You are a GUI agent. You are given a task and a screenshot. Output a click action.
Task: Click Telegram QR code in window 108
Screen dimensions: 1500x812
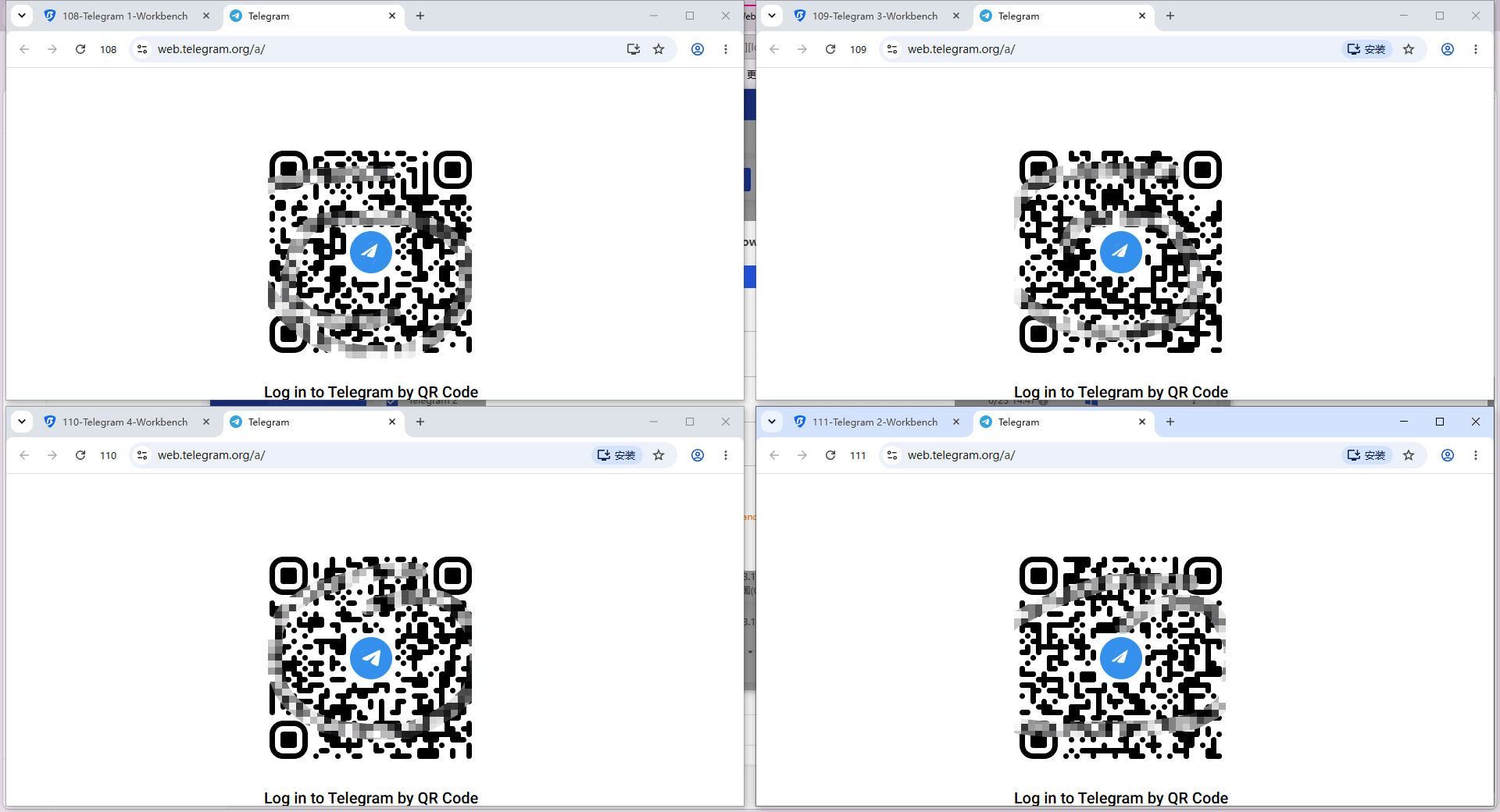pos(371,252)
